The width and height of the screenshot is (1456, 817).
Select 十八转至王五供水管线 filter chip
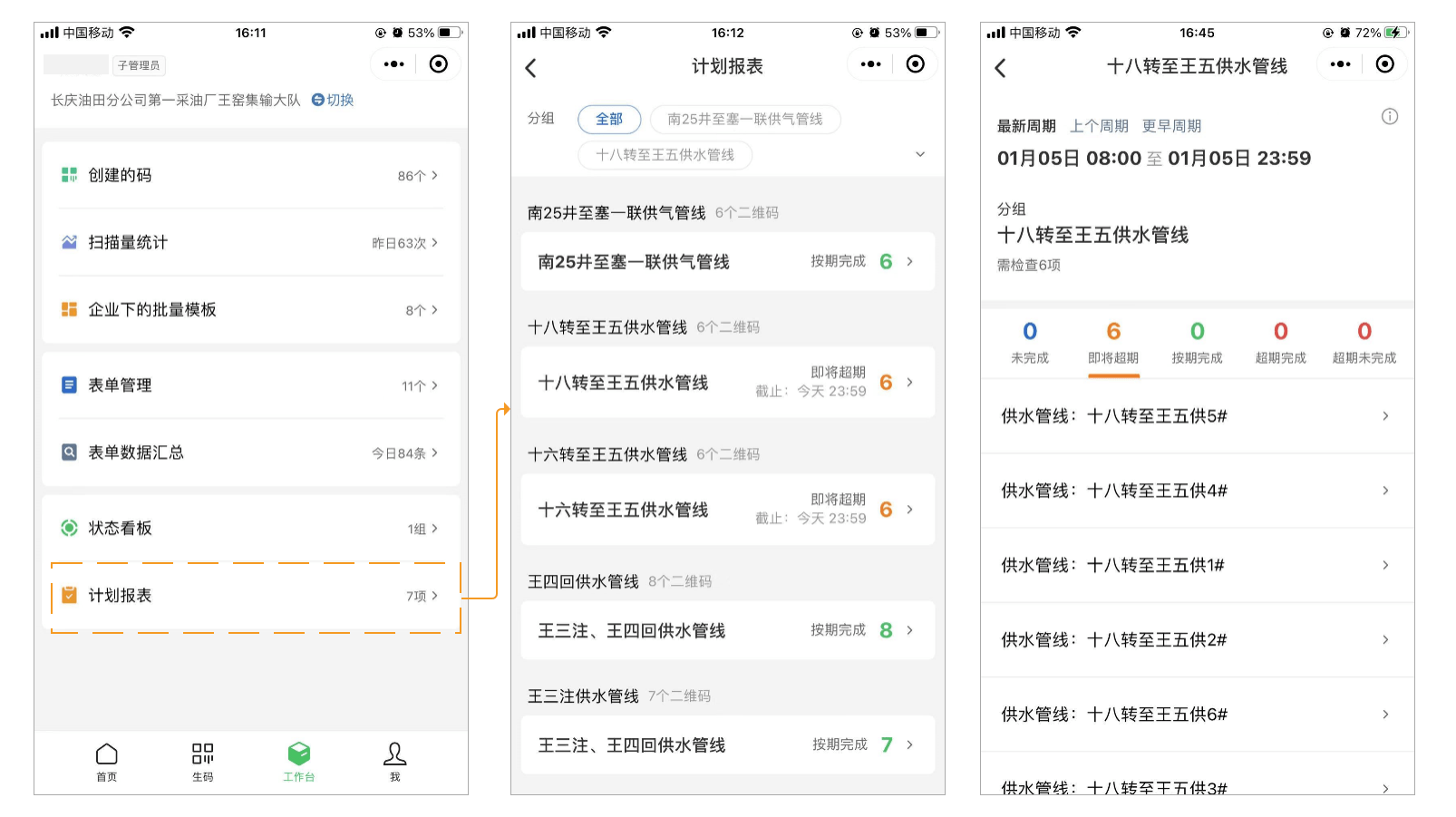(665, 155)
